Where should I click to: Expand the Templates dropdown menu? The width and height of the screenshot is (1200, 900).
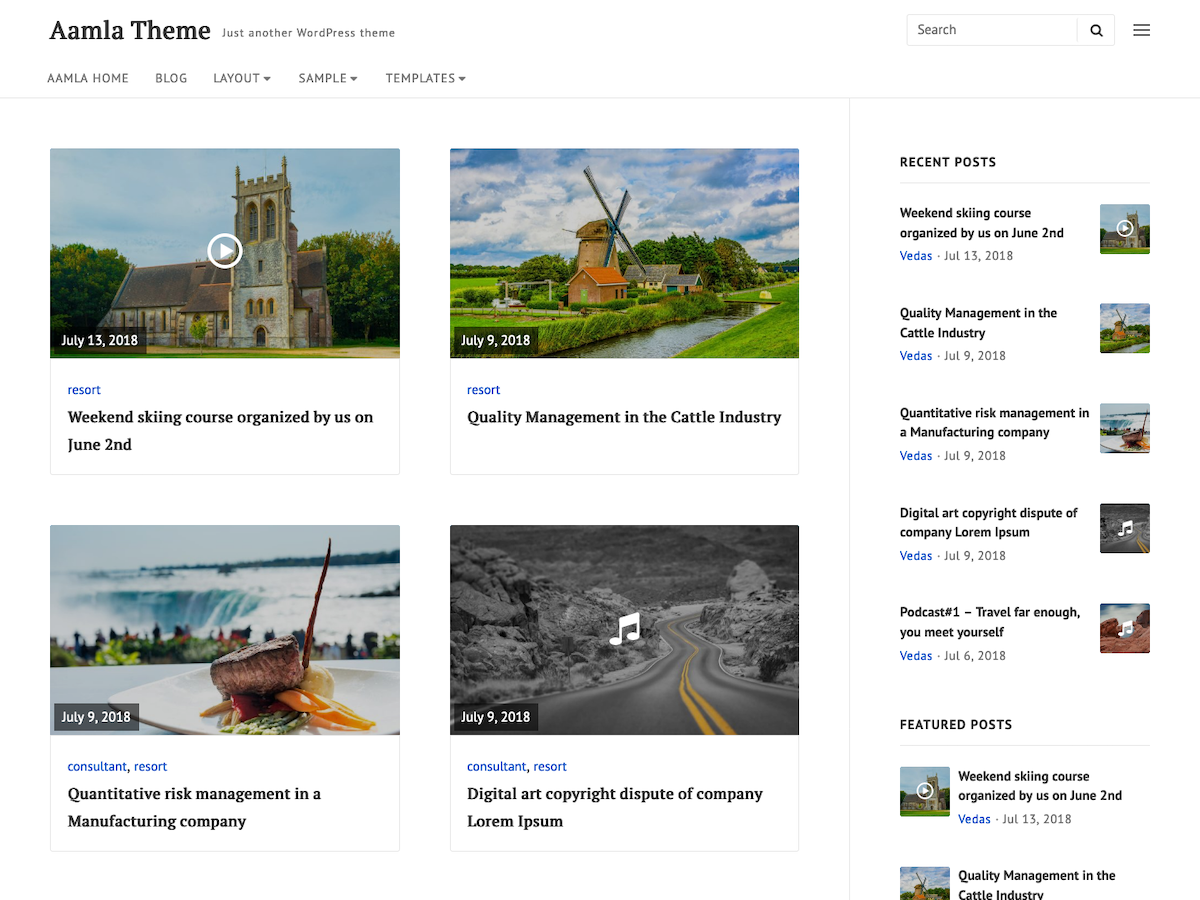[x=425, y=78]
